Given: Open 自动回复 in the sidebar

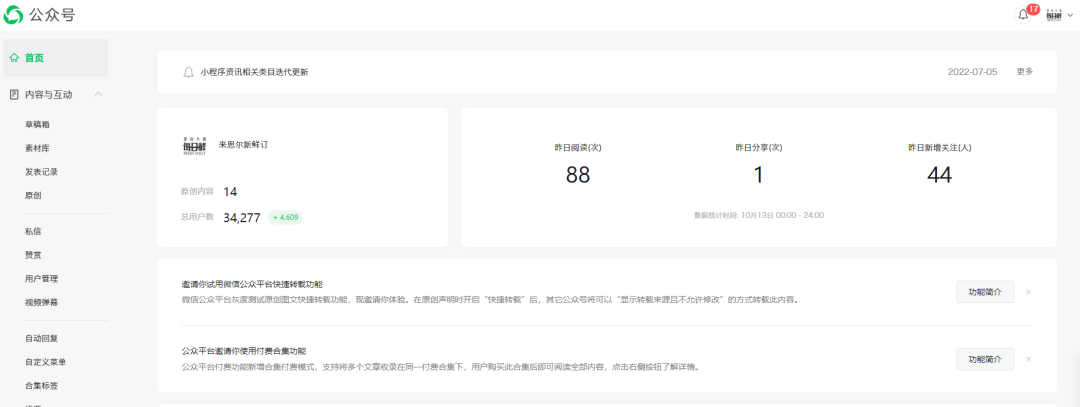Looking at the screenshot, I should point(41,338).
